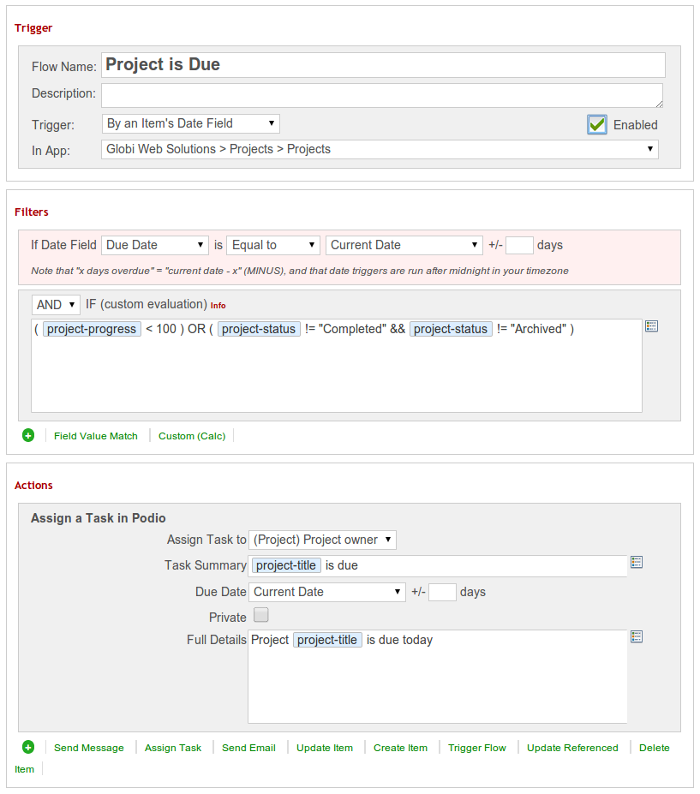
Task: Open the AND operator dropdown
Action: (56, 305)
